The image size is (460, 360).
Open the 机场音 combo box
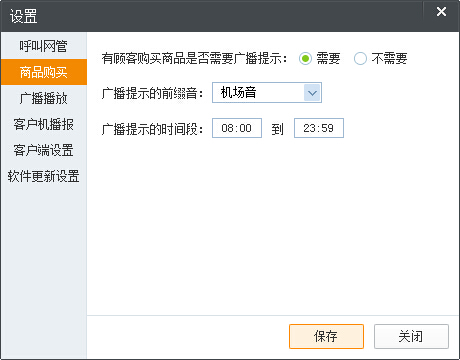tap(267, 93)
